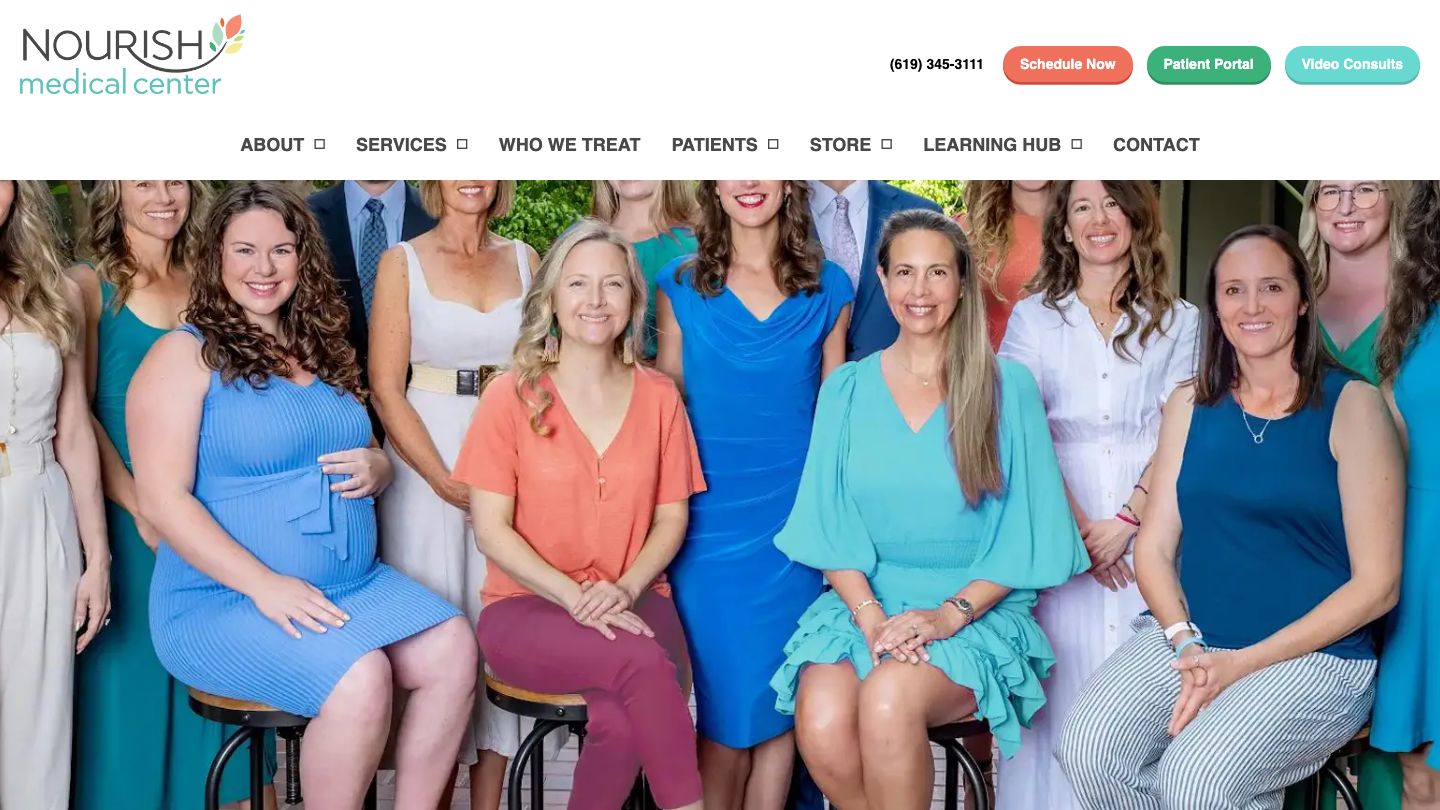Expand the Services submenu indicator

point(462,144)
